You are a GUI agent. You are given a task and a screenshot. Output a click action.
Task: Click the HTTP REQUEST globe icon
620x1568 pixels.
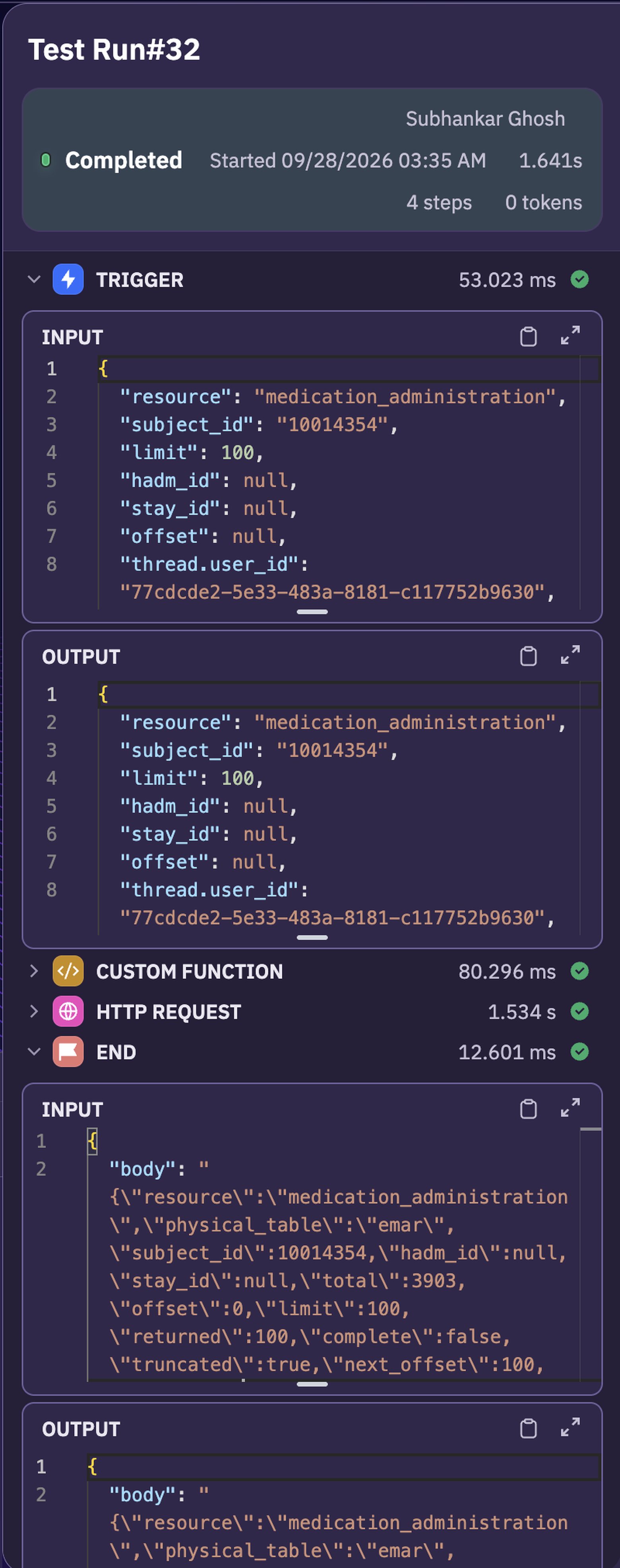point(68,1011)
